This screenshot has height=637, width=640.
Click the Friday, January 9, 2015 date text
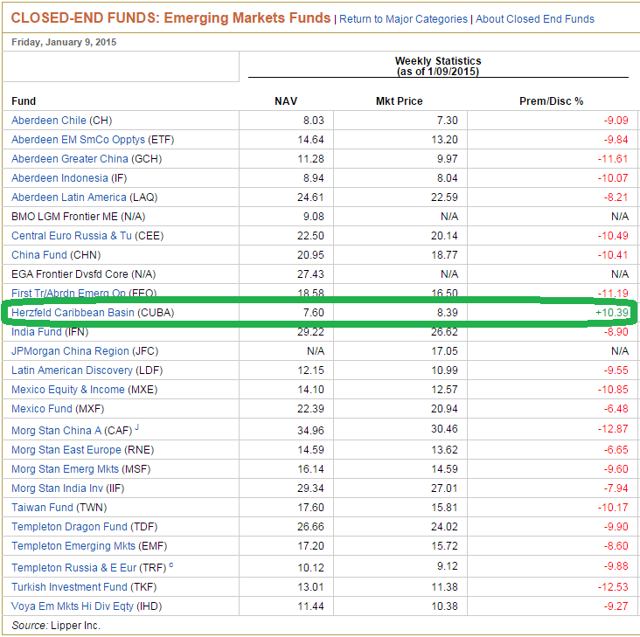64,42
